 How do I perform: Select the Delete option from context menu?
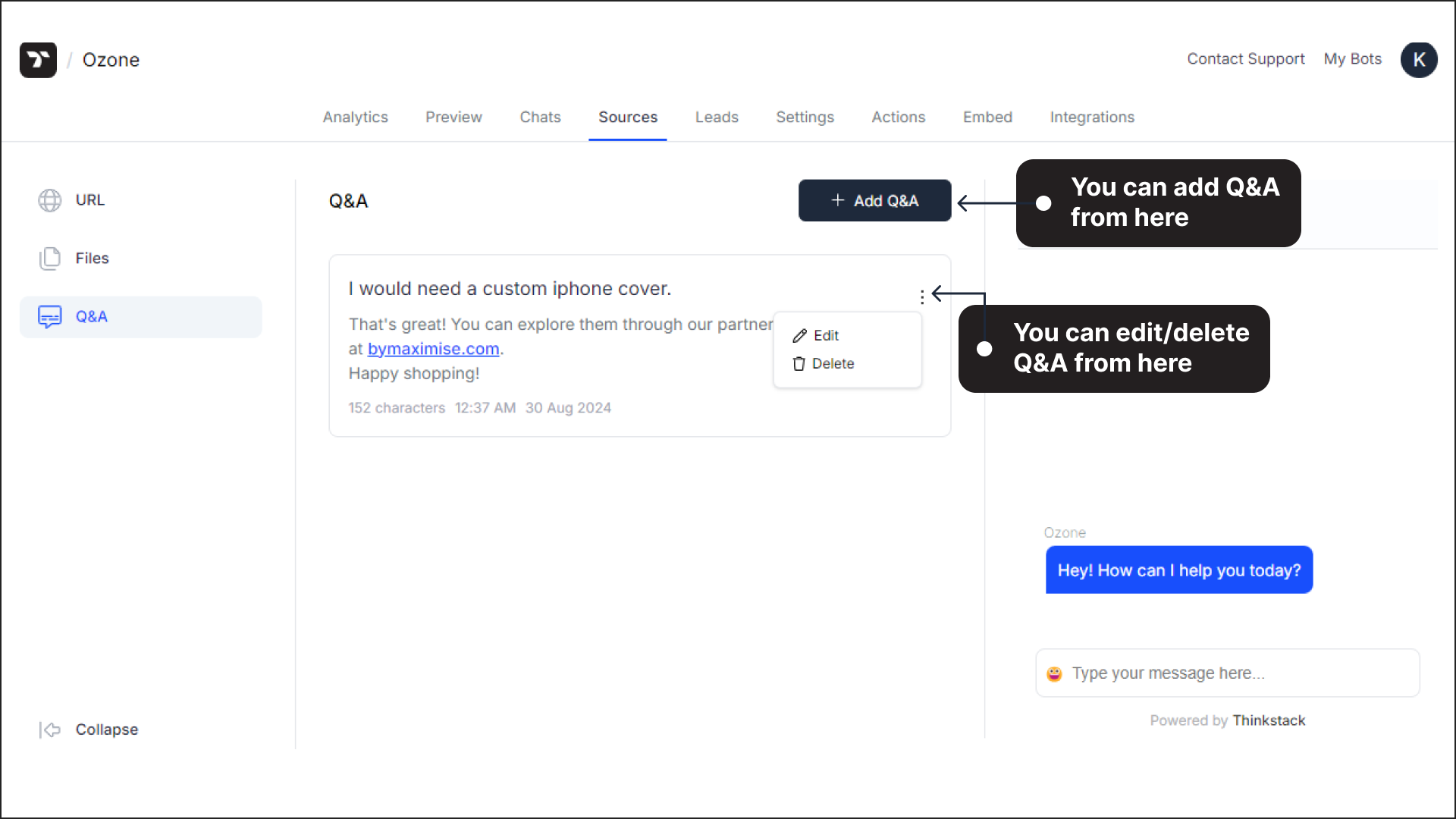click(x=832, y=363)
